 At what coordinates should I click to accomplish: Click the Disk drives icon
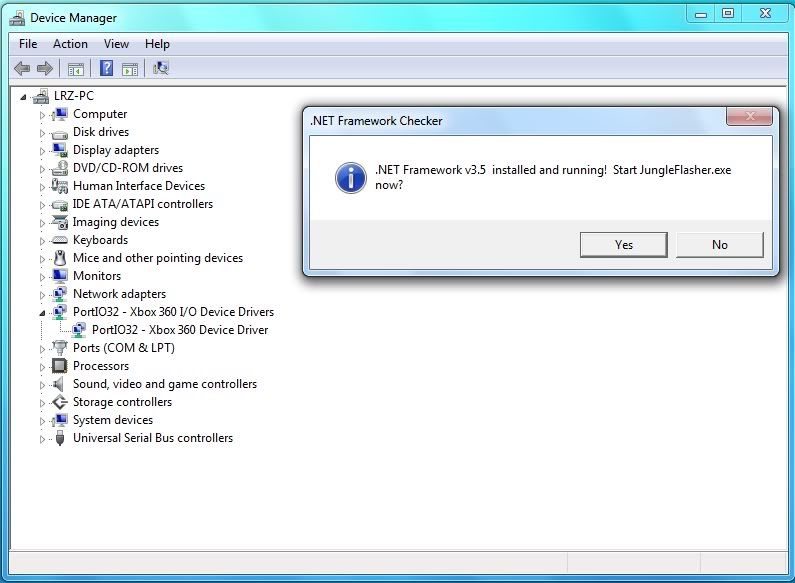[60, 133]
